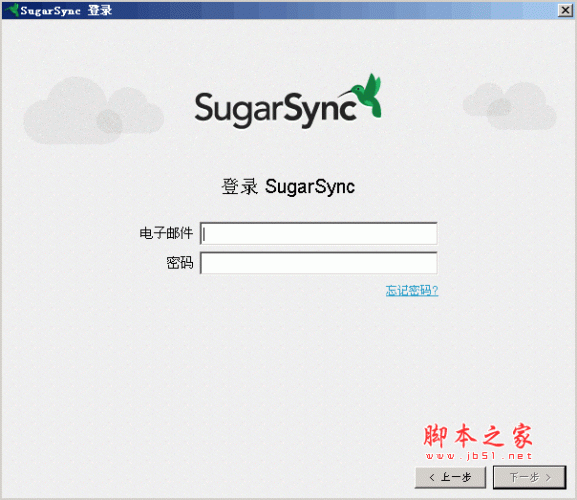Screen dimensions: 577x500
Task: Click the hummingbird icon in the title bar
Action: pyautogui.click(x=11, y=10)
